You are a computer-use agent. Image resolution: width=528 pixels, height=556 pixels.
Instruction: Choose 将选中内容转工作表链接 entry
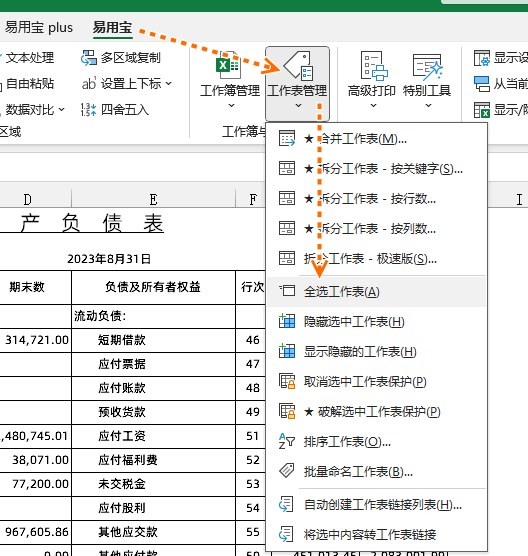point(376,534)
